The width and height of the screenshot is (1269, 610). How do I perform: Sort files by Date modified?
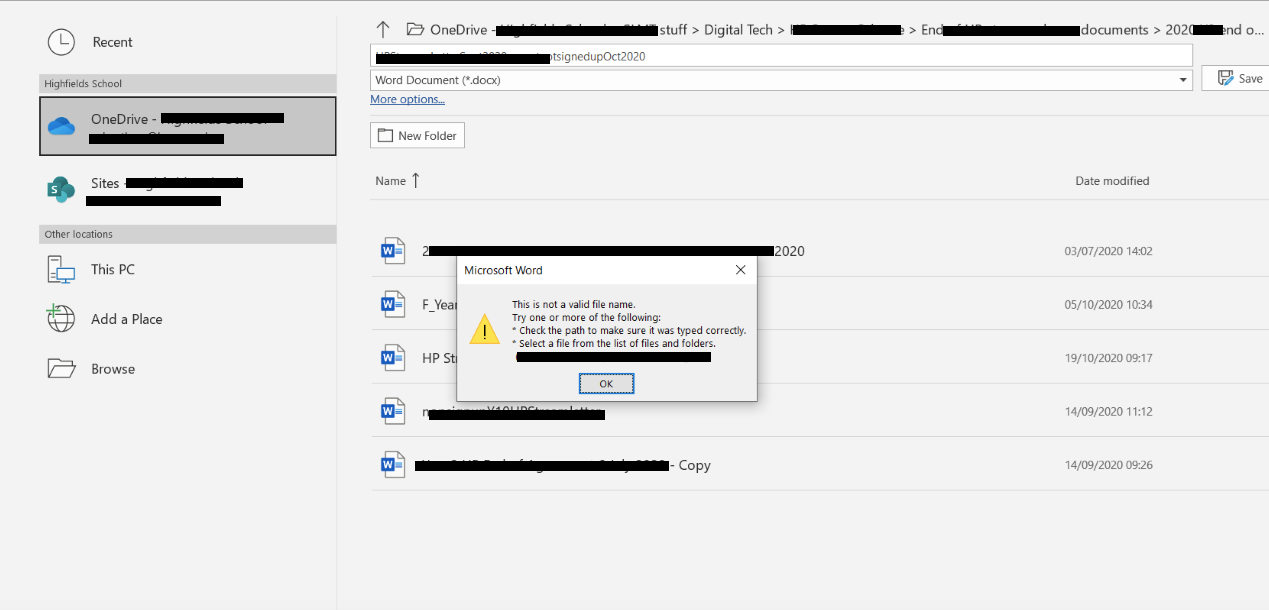pos(1112,180)
